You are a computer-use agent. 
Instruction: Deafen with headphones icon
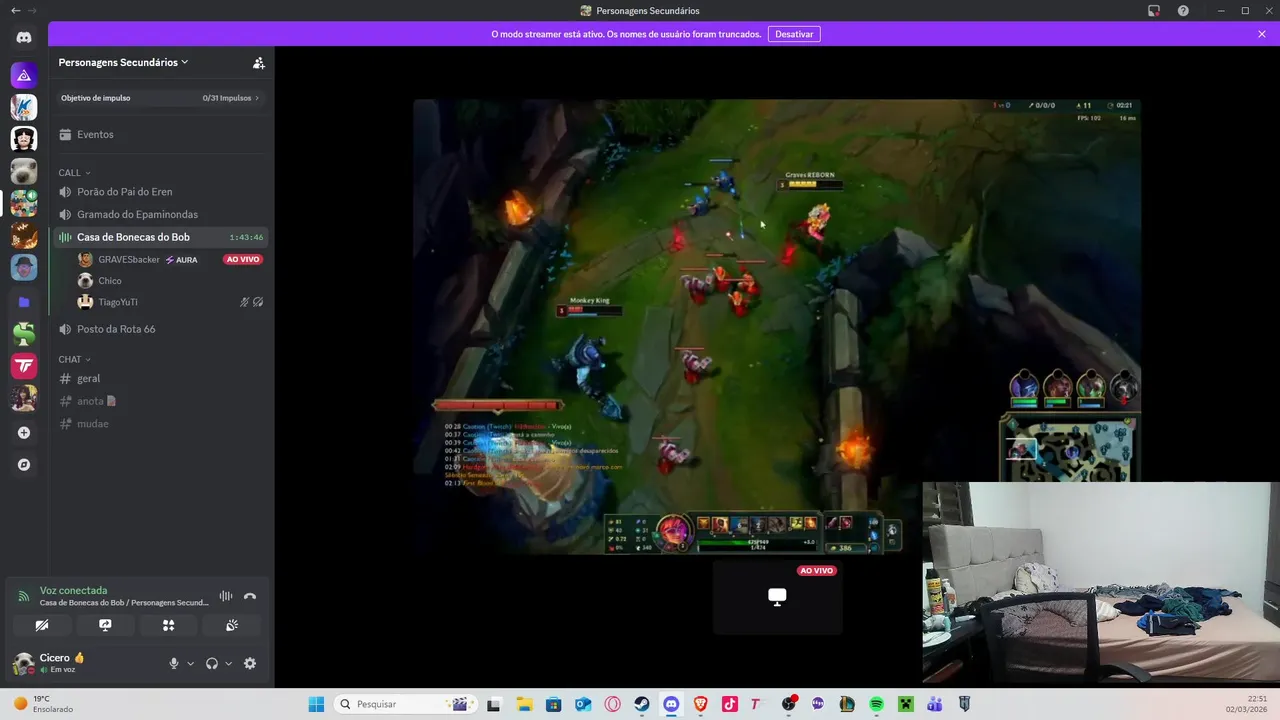(x=212, y=663)
